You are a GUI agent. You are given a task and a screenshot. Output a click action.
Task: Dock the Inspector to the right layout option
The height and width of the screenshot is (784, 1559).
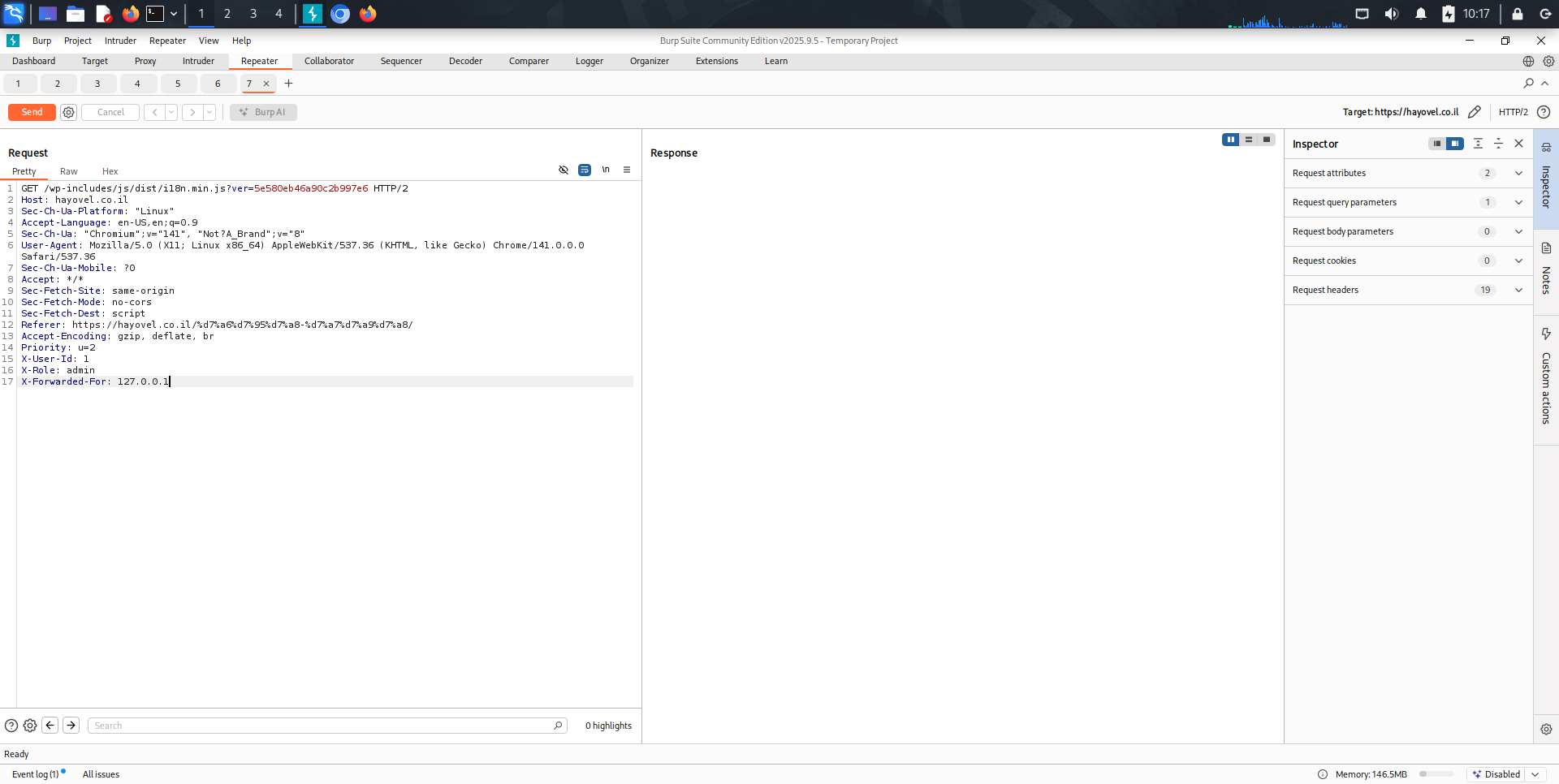pos(1455,144)
